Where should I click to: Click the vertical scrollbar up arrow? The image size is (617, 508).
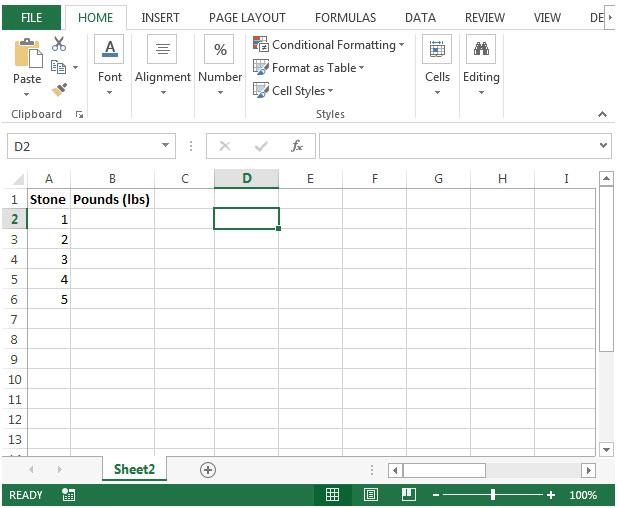pyautogui.click(x=606, y=178)
